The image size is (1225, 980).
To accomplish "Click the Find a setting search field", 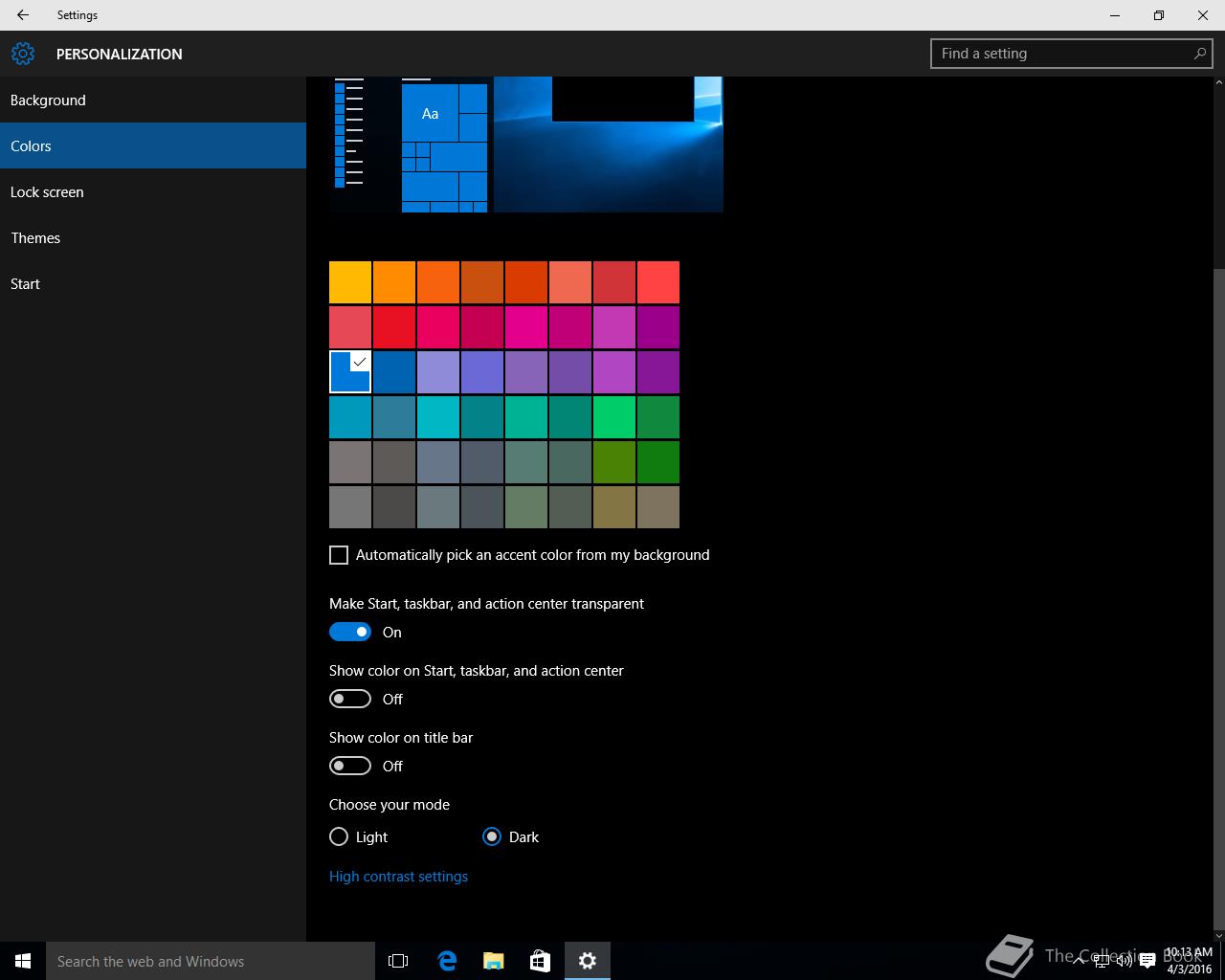I will (1072, 54).
